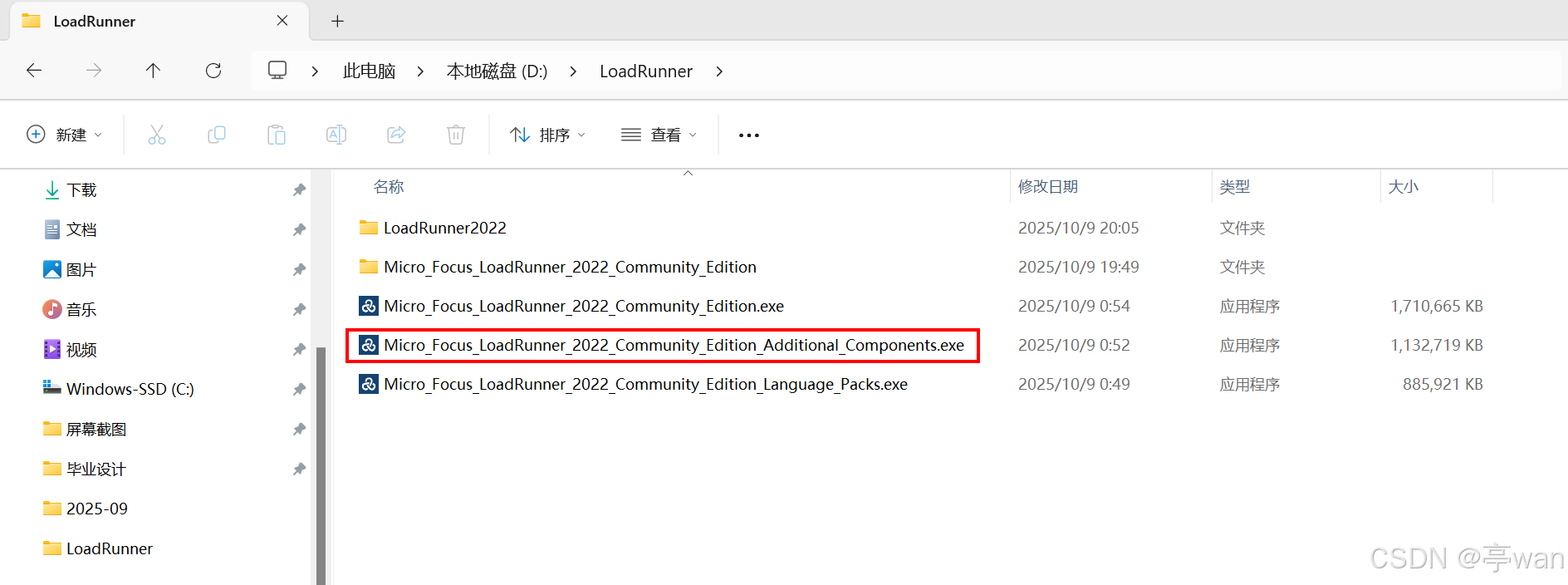Click the computer monitor icon in address bar
The height and width of the screenshot is (585, 1568).
pyautogui.click(x=277, y=70)
